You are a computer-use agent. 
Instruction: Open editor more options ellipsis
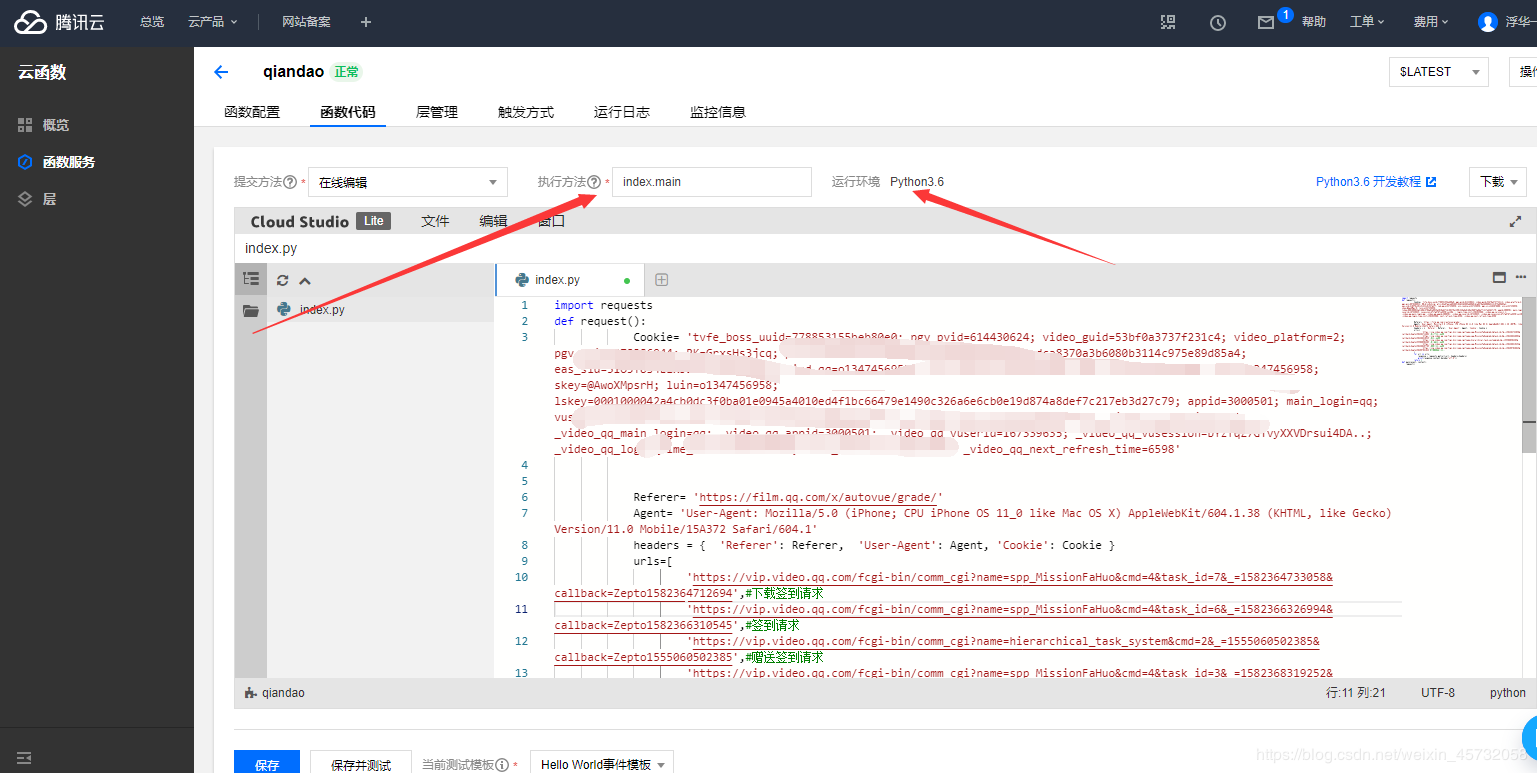point(1521,278)
